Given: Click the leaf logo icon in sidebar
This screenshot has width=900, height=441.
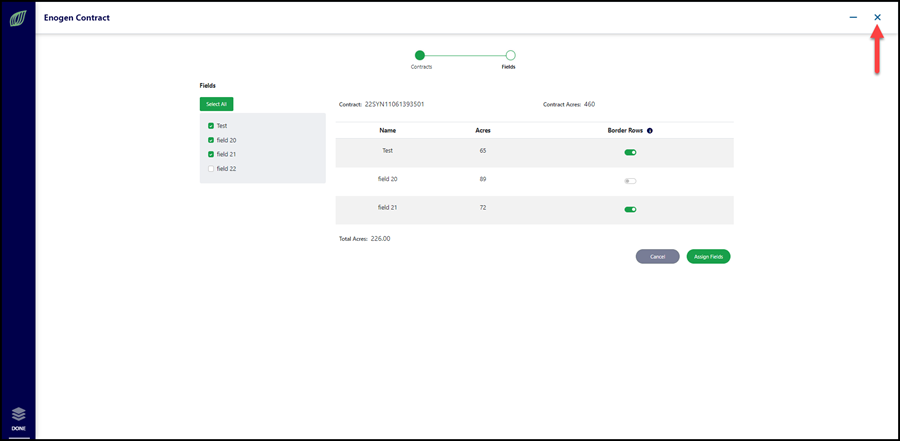Looking at the screenshot, I should (18, 19).
